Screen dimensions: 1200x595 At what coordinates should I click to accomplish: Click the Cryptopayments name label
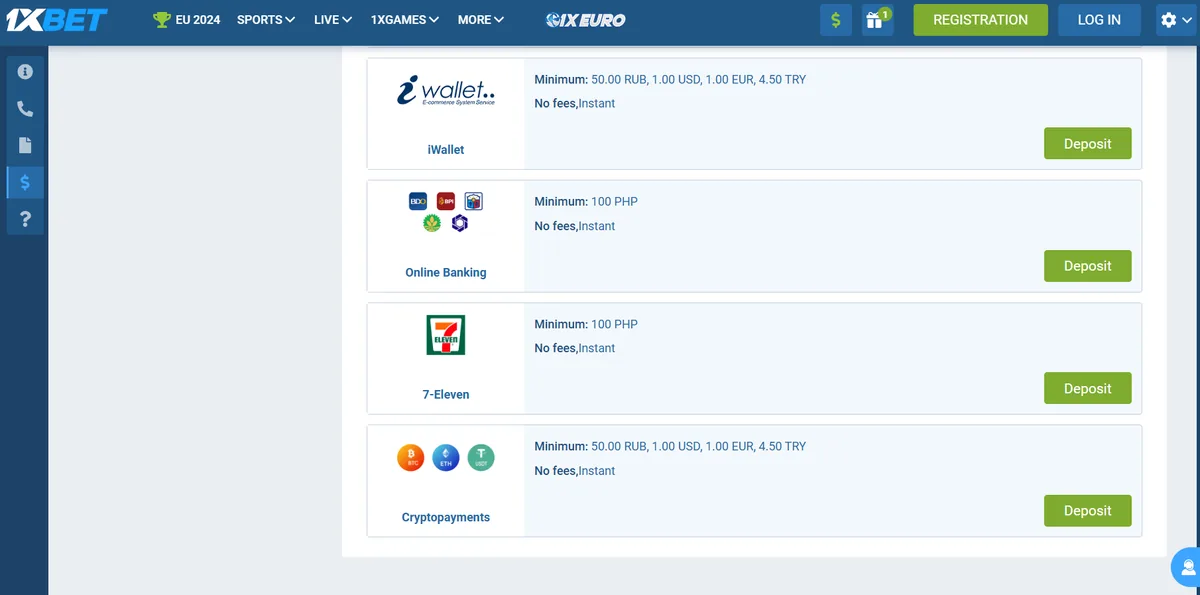pos(446,518)
